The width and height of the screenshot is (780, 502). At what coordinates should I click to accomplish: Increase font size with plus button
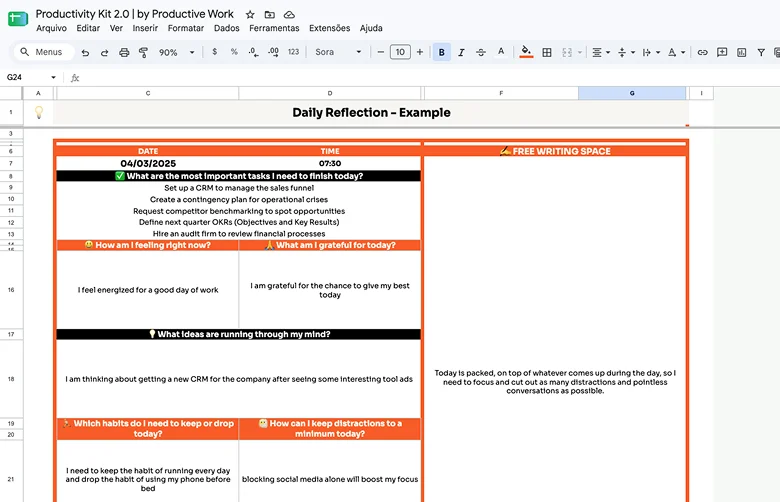point(420,52)
